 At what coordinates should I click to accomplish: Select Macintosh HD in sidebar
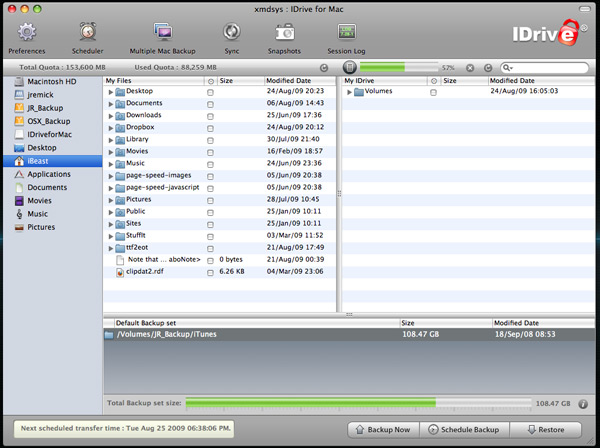(x=52, y=81)
